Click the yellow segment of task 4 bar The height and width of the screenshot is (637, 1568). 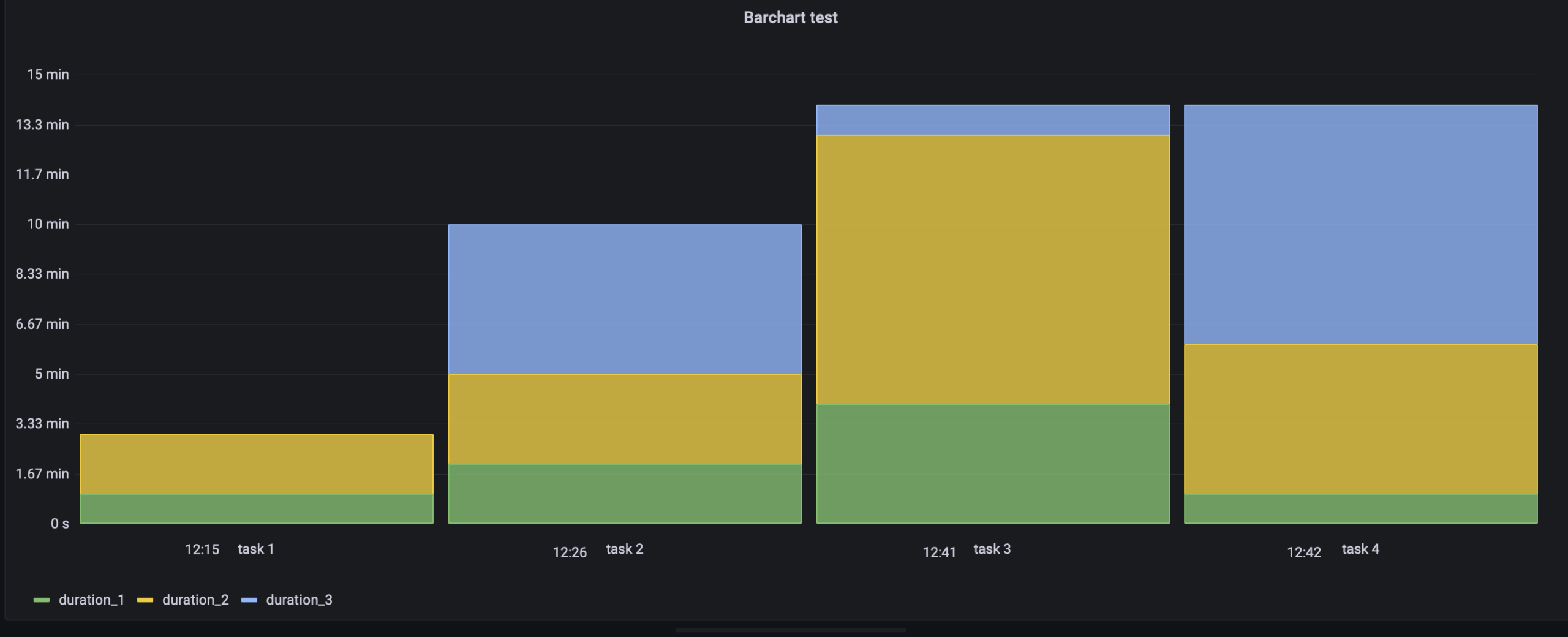[1360, 419]
